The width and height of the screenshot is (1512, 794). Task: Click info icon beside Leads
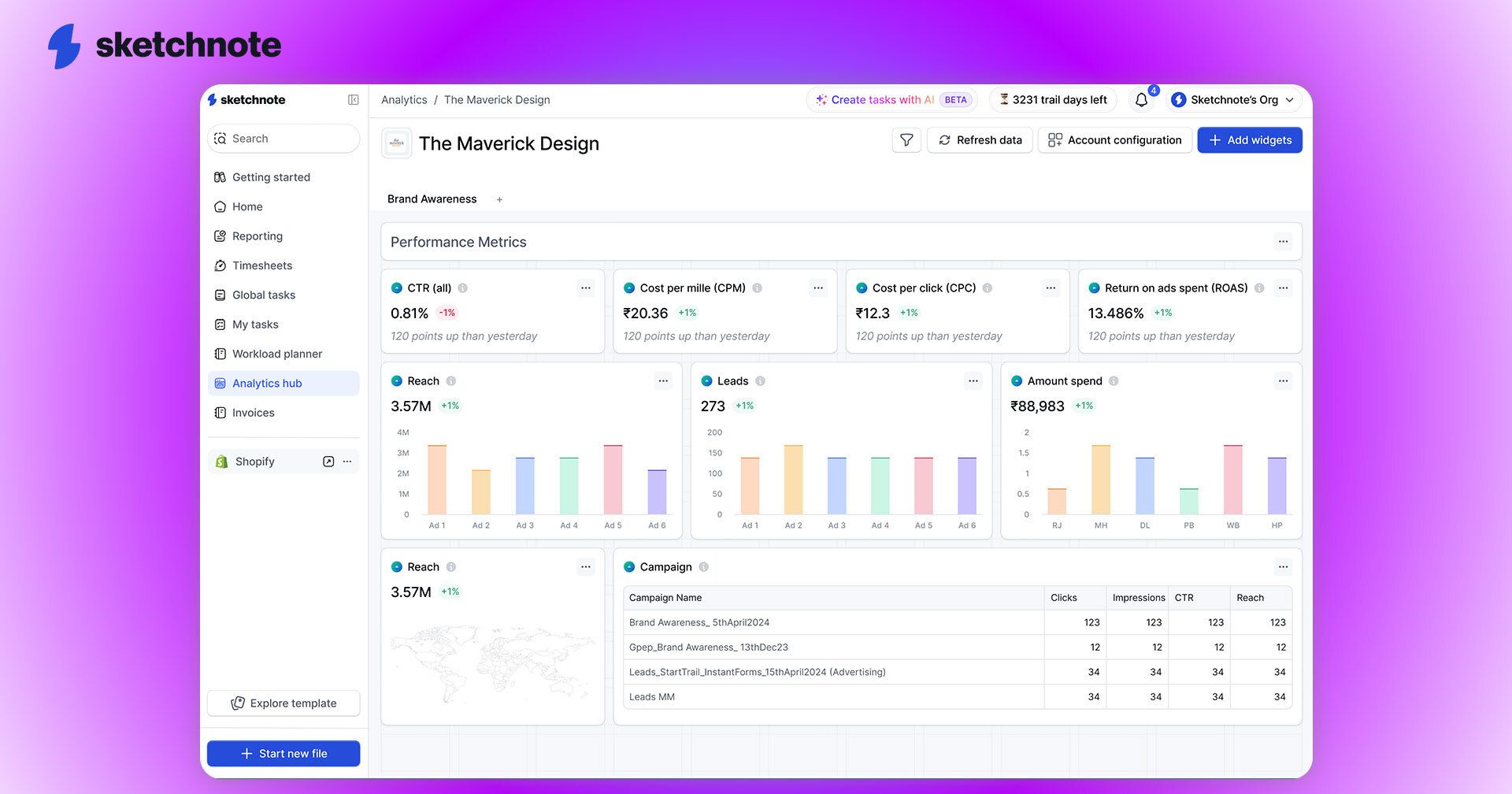pos(760,381)
